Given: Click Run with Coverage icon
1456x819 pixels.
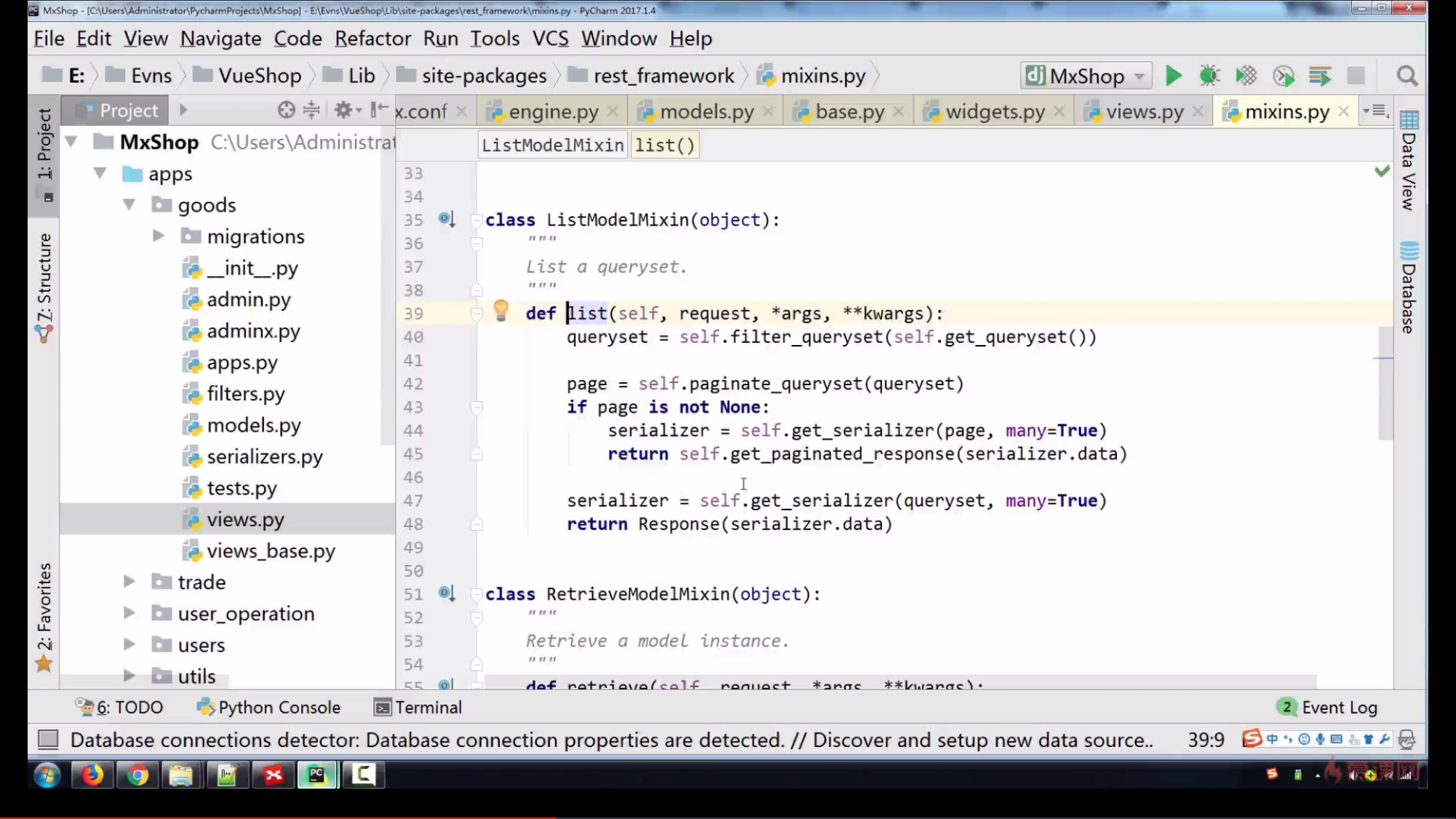Looking at the screenshot, I should click(1246, 76).
